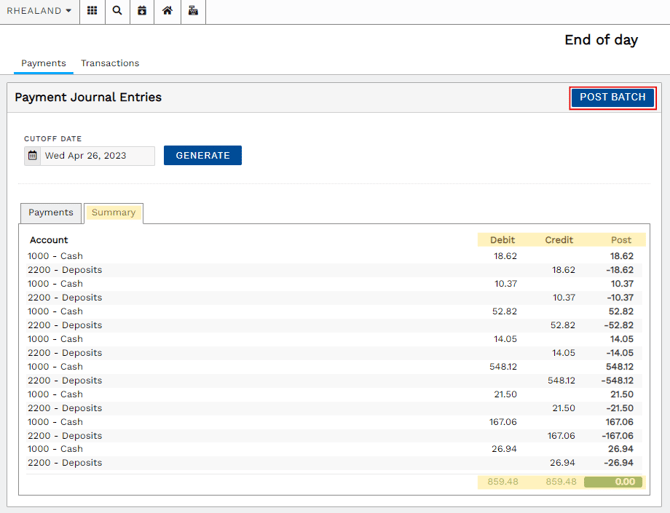This screenshot has height=513, width=670.
Task: Click debit value 26.94
Action: click(x=504, y=449)
